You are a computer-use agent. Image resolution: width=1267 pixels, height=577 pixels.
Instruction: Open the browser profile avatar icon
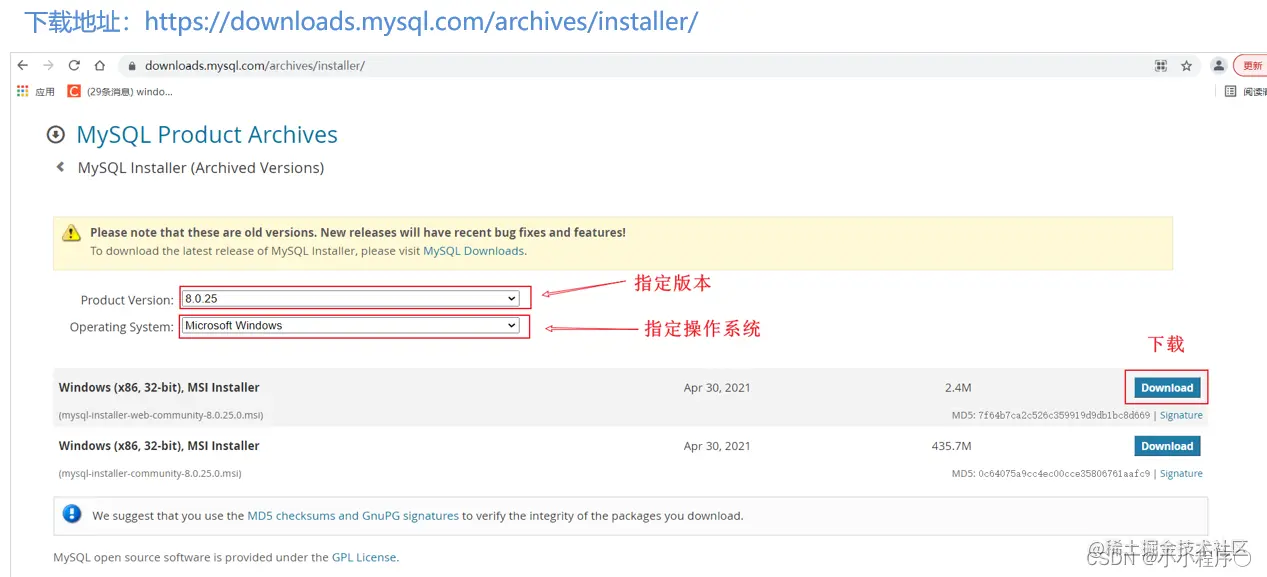click(x=1218, y=65)
